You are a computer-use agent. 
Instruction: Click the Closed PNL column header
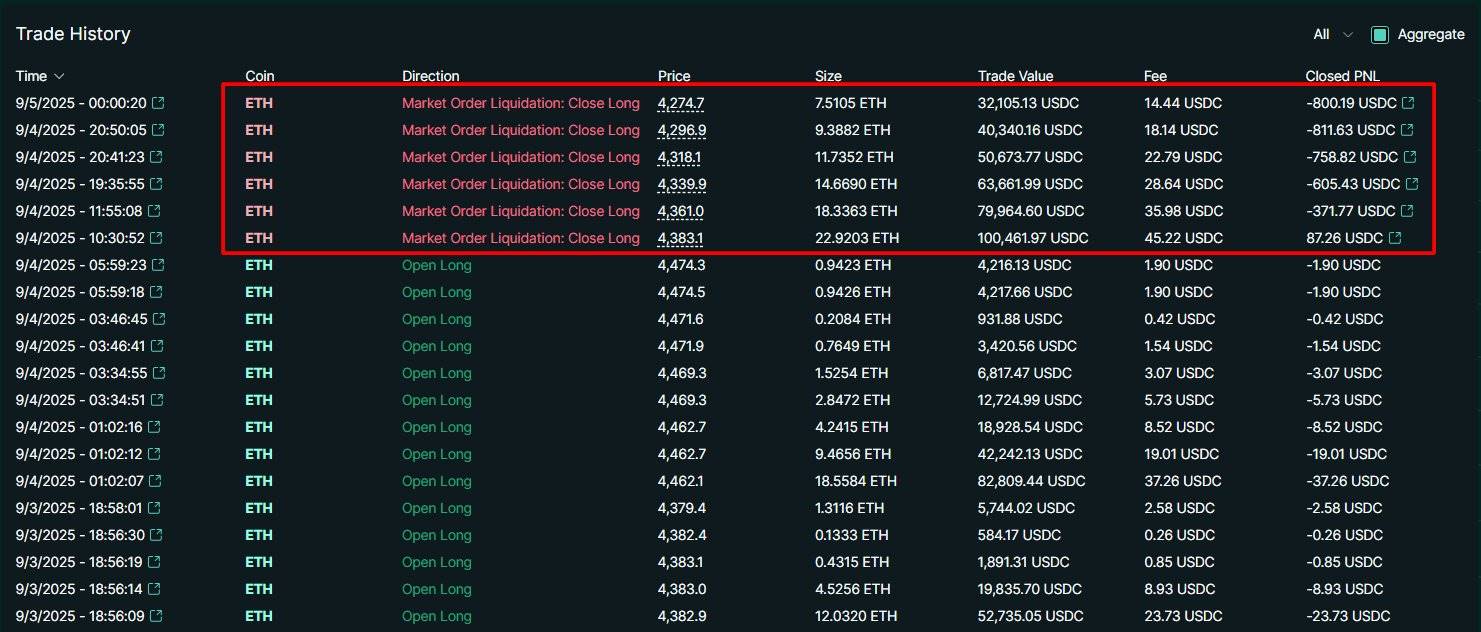(x=1342, y=76)
